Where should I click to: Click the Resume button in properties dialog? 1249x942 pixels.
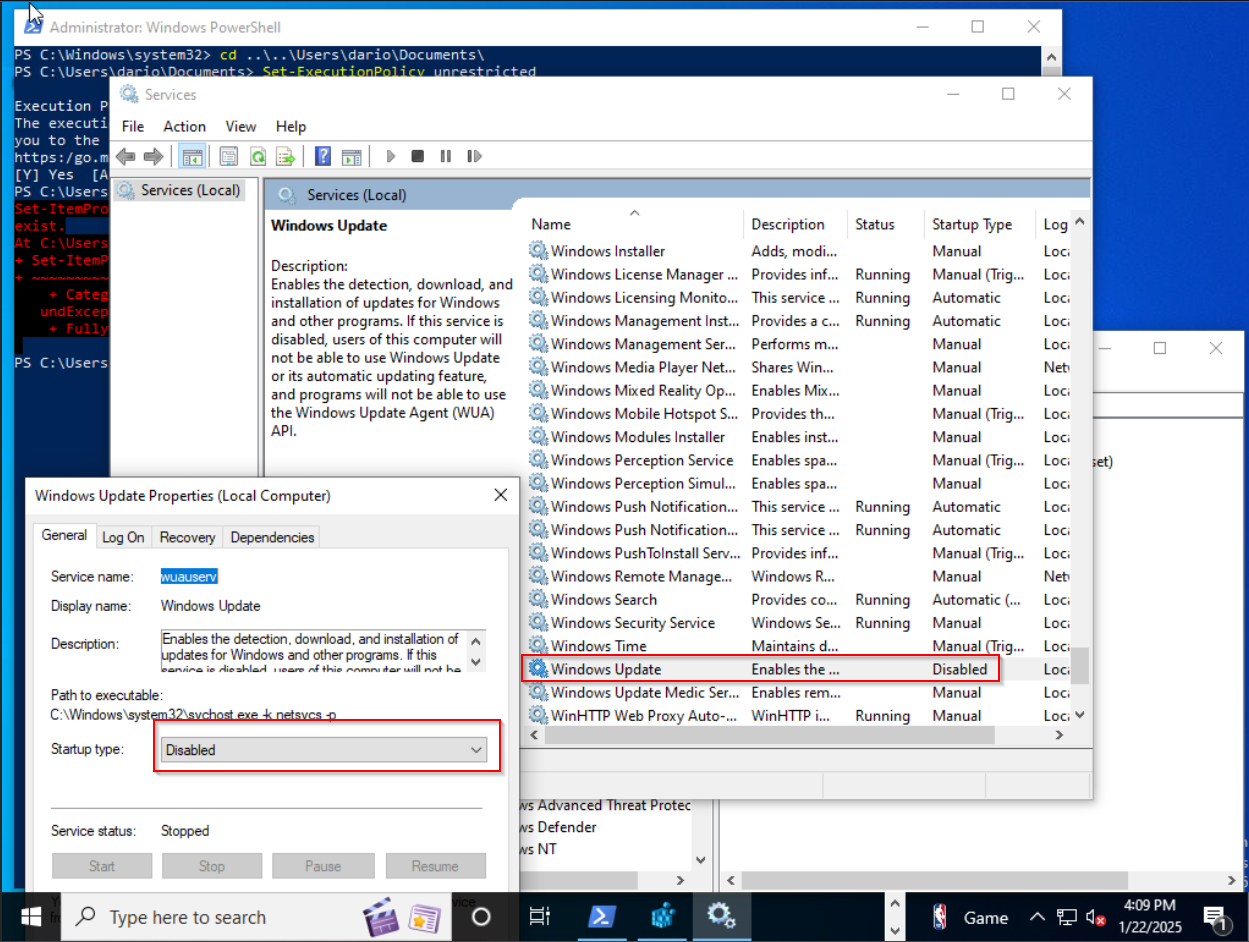tap(435, 866)
